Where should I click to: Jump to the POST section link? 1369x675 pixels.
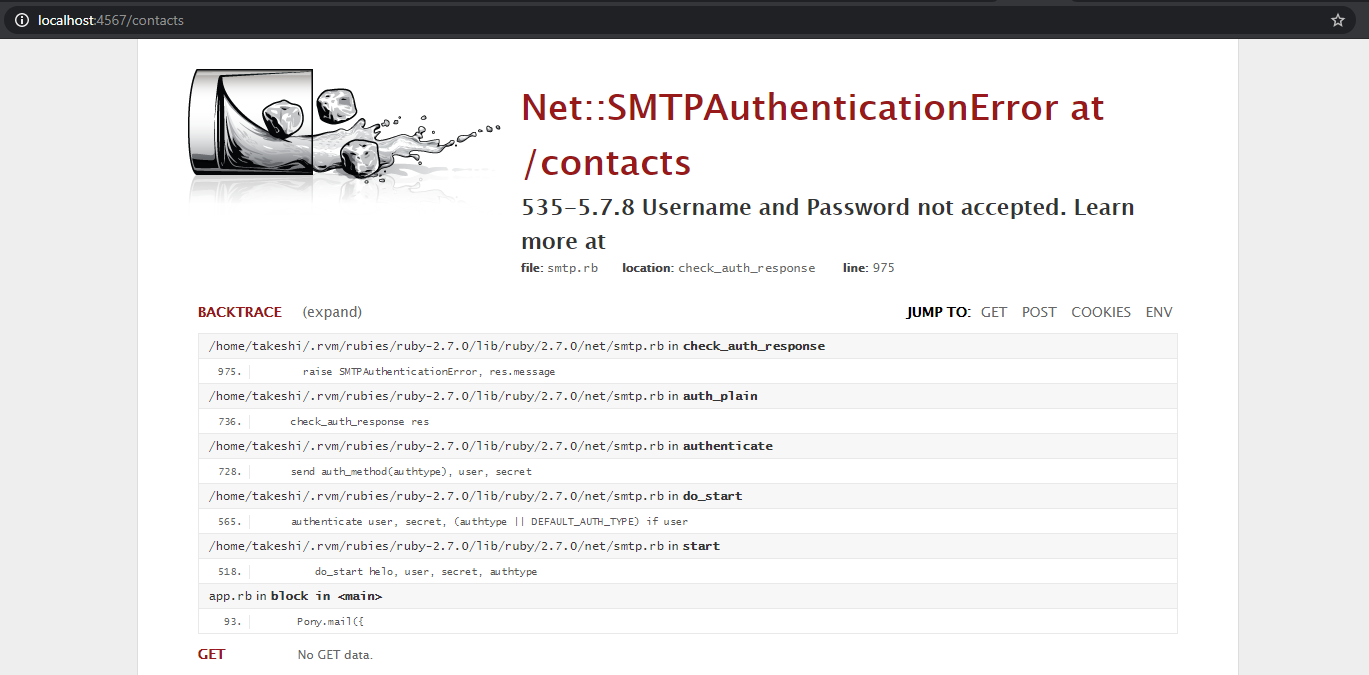coord(1039,312)
